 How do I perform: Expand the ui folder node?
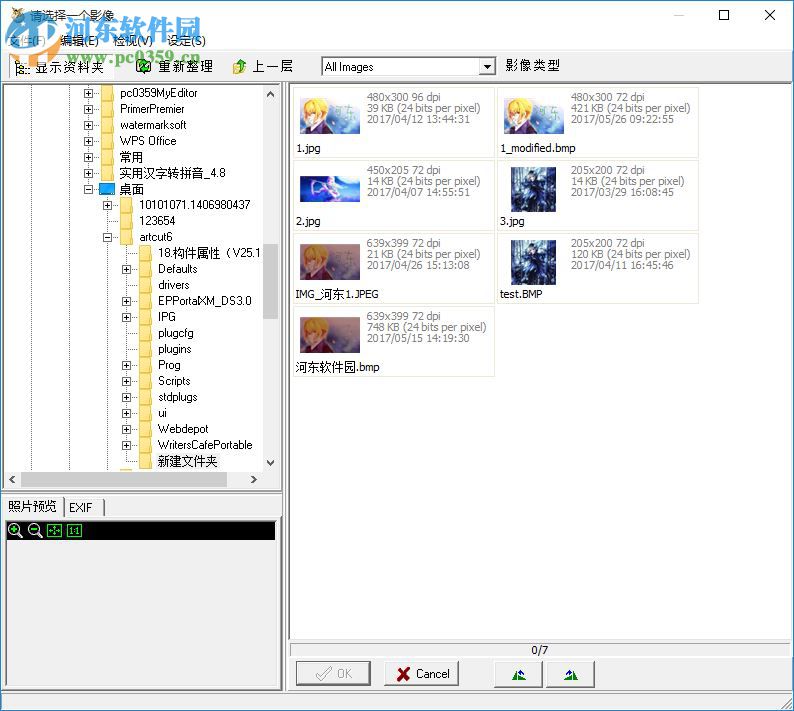(x=127, y=413)
